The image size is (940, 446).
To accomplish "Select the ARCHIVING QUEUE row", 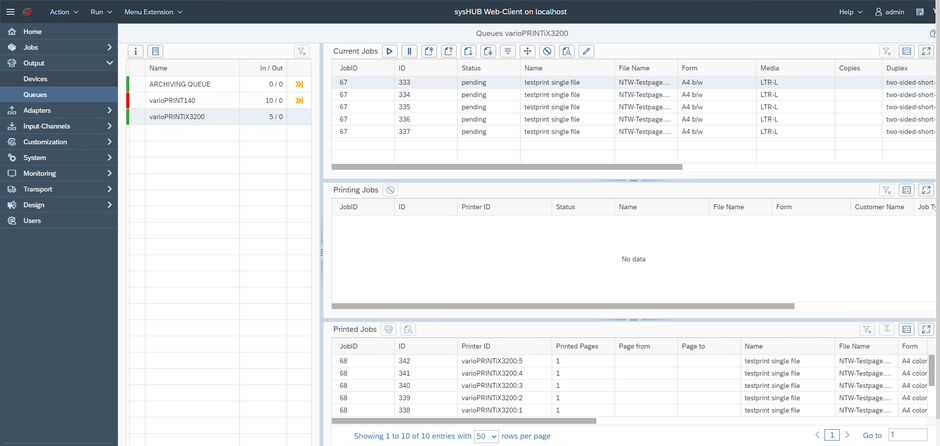I will pyautogui.click(x=219, y=85).
